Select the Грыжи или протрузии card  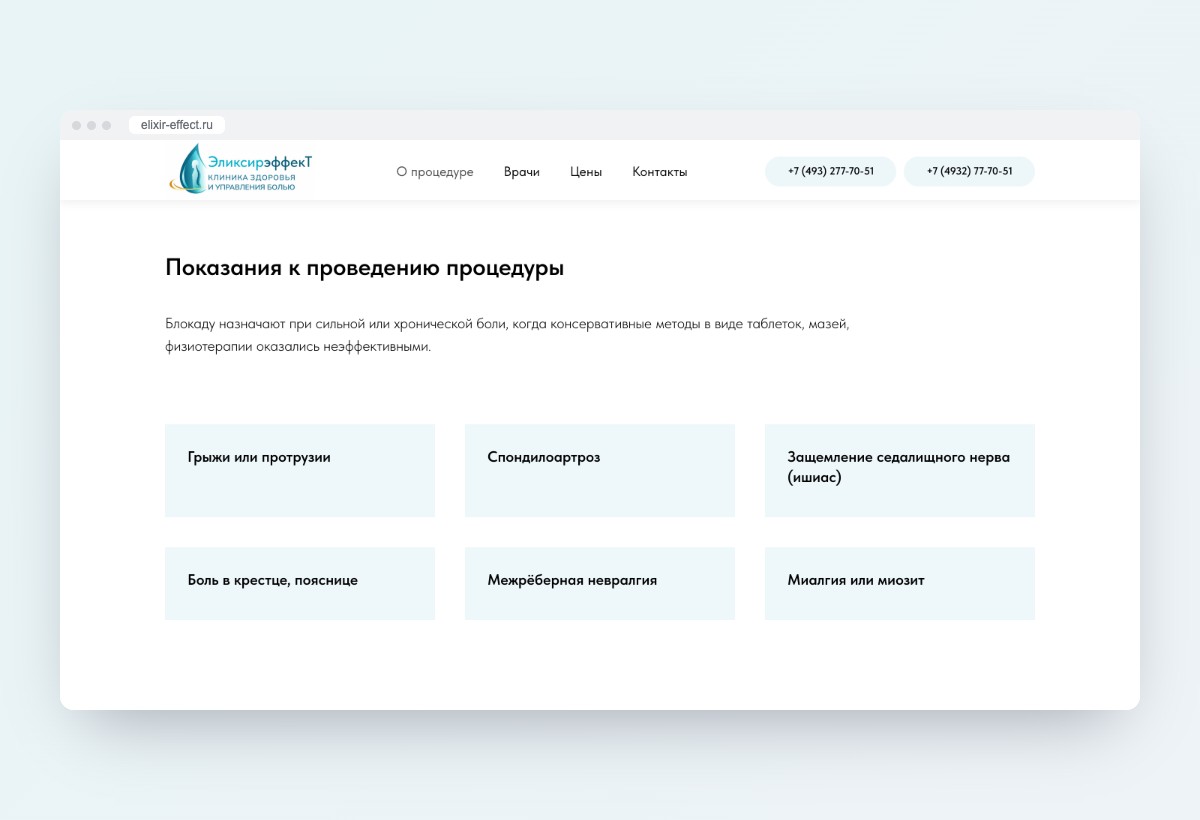click(300, 470)
